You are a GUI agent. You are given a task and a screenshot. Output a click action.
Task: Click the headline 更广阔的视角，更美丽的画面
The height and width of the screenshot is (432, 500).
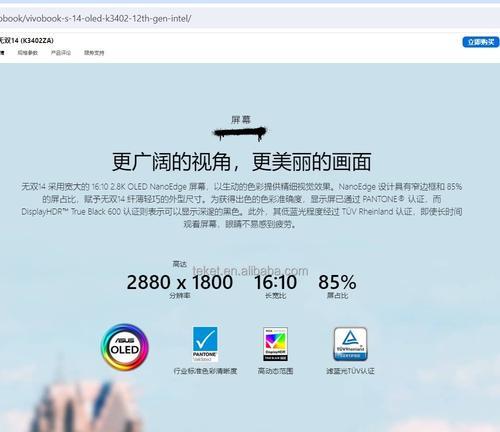pos(241,162)
